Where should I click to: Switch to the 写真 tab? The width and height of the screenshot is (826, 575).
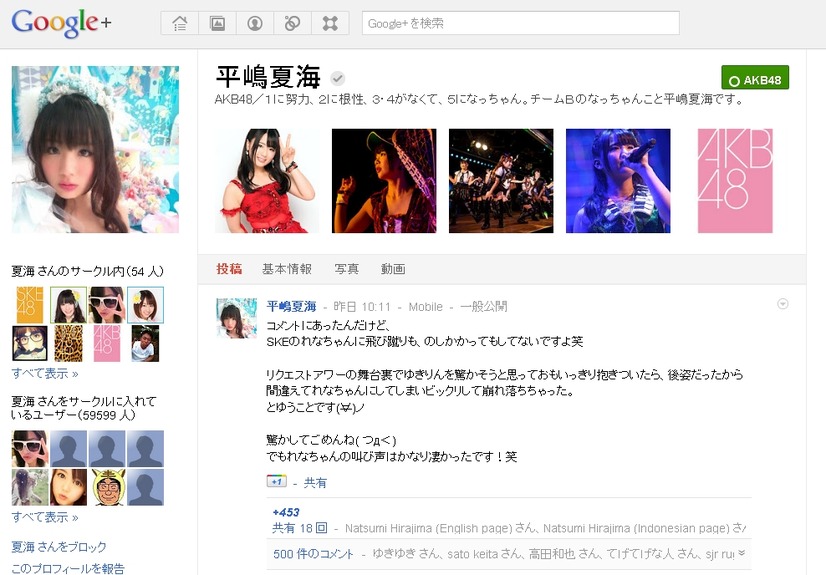(x=347, y=269)
